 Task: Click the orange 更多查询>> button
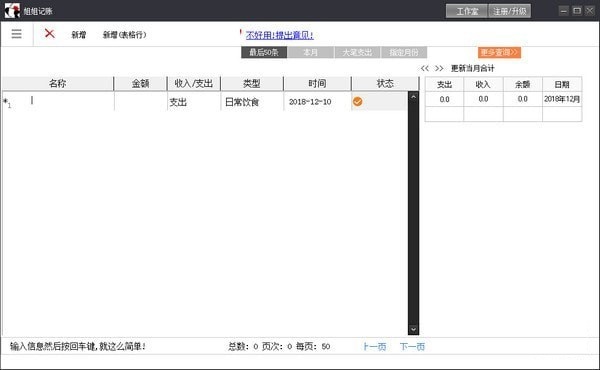click(x=499, y=52)
